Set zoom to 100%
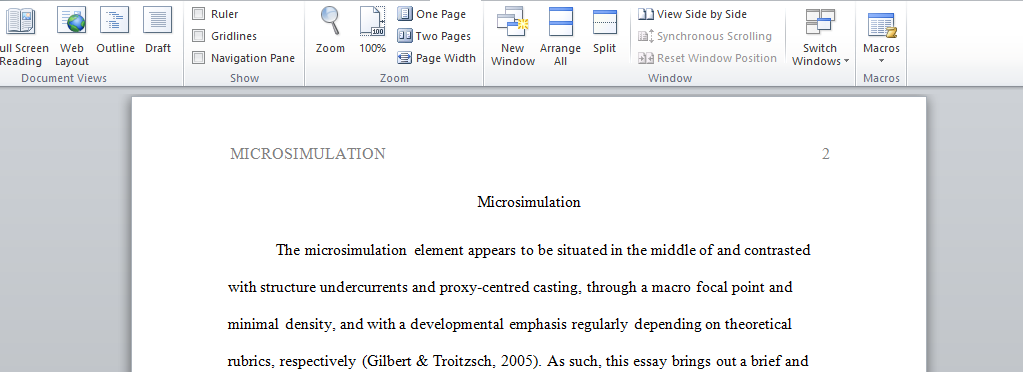Viewport: 1023px width, 372px height. pos(373,31)
